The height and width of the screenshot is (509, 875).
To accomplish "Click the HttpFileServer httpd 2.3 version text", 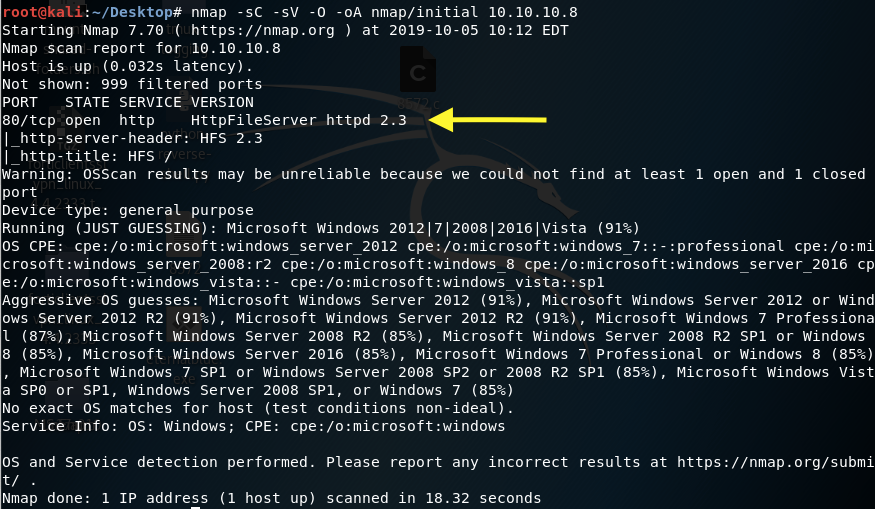I will click(298, 120).
